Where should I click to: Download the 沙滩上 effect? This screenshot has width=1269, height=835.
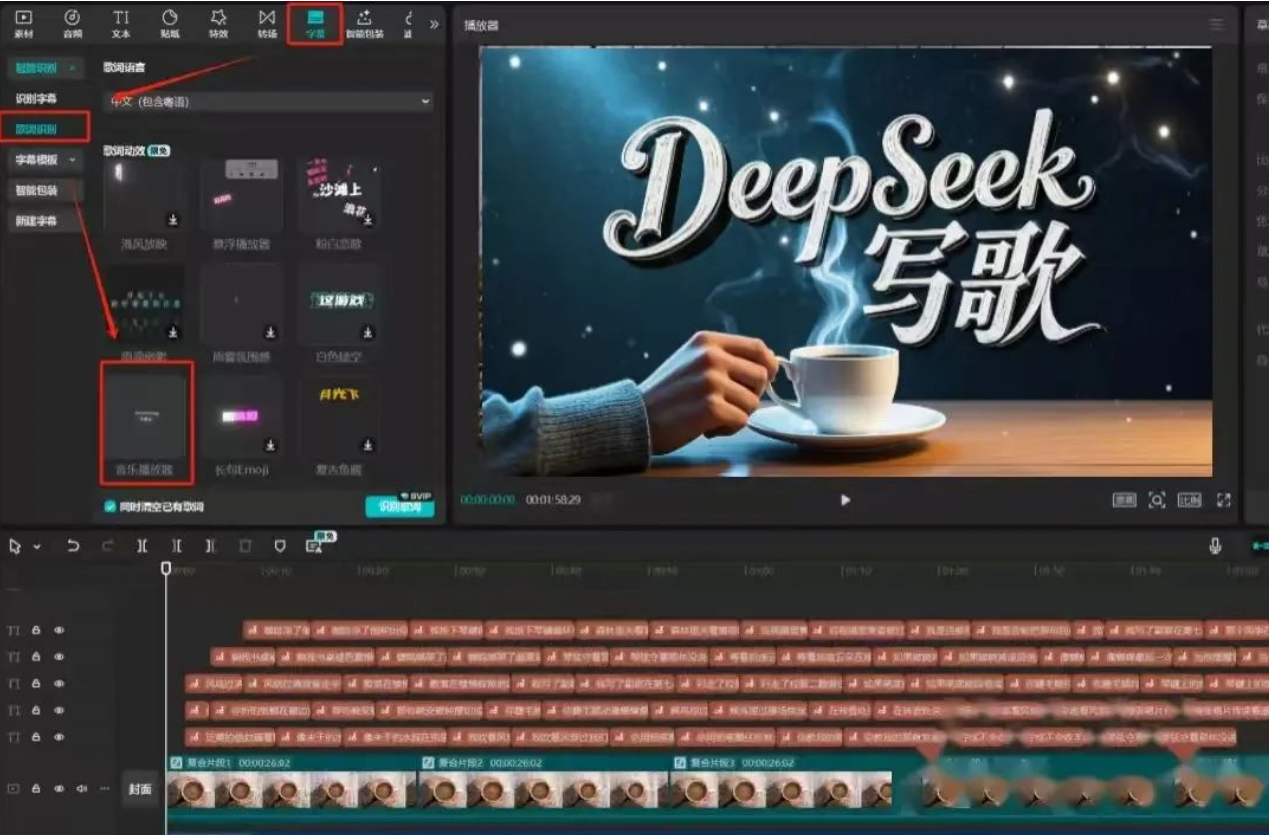point(368,219)
